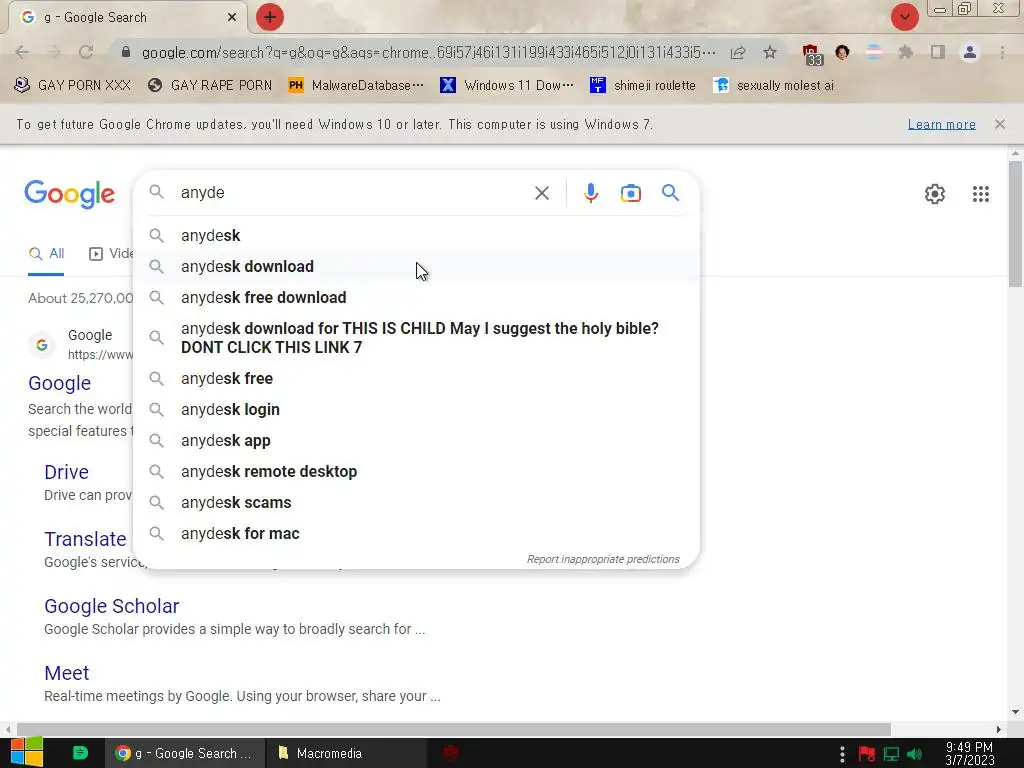Choose the 'anydesk for mac' suggestion
The height and width of the screenshot is (768, 1024).
[x=416, y=534]
